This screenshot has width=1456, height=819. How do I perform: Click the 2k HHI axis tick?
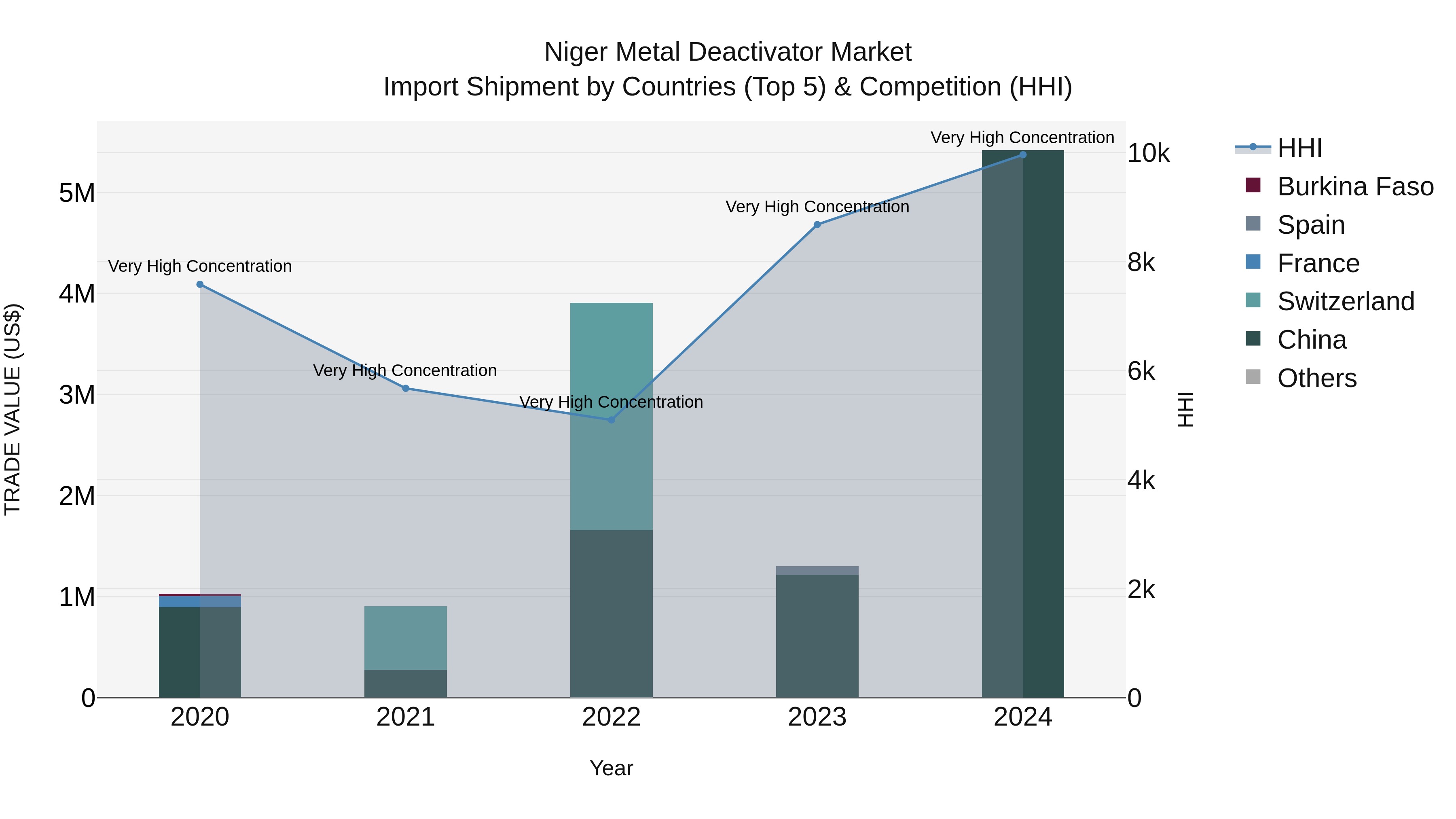tap(1141, 589)
